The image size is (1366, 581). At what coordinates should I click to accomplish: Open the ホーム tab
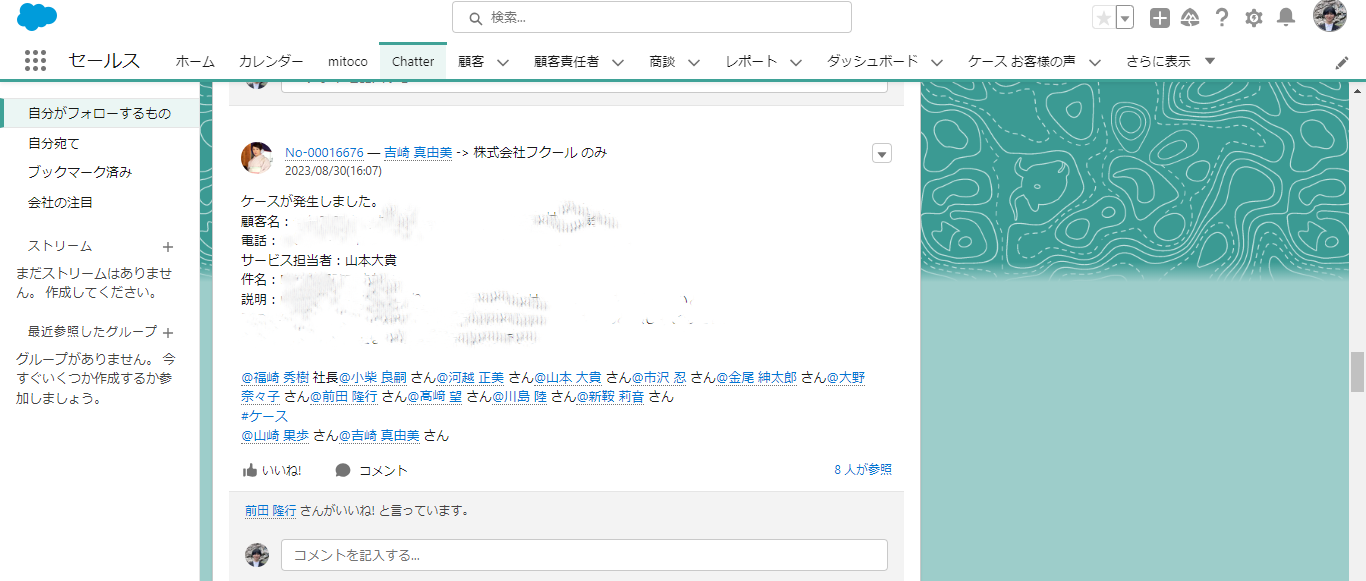coord(195,61)
